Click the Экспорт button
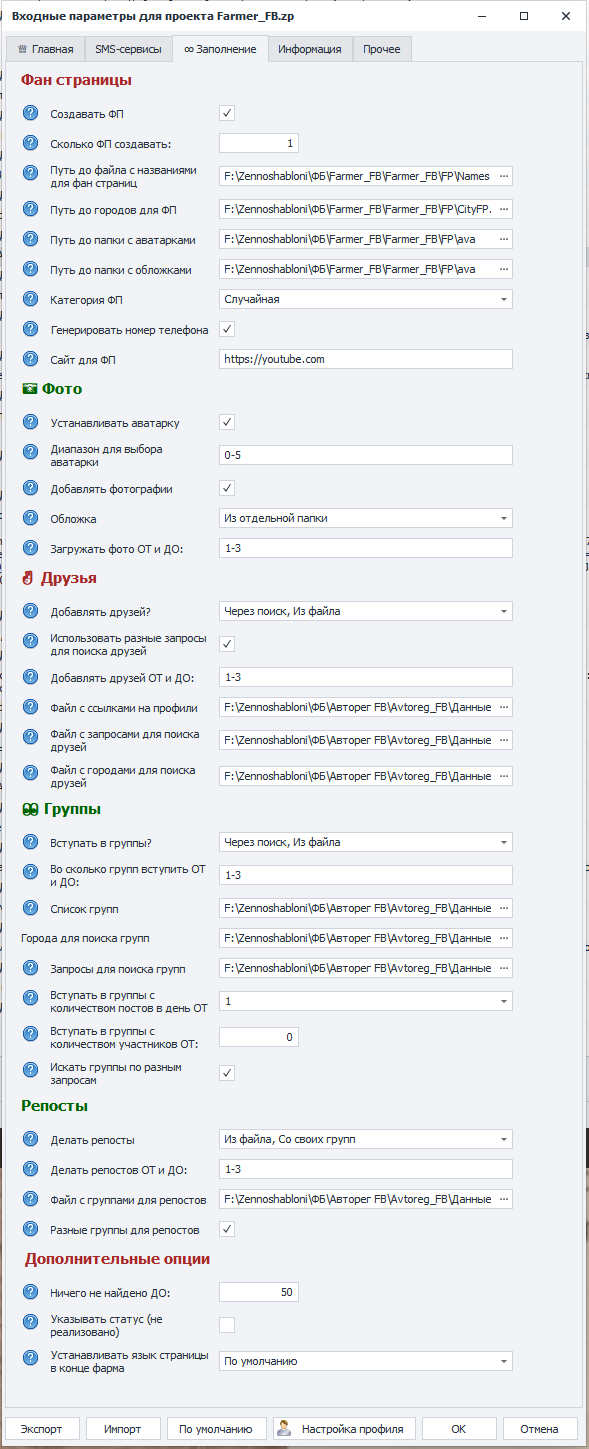The height and width of the screenshot is (1449, 589). click(x=42, y=1428)
